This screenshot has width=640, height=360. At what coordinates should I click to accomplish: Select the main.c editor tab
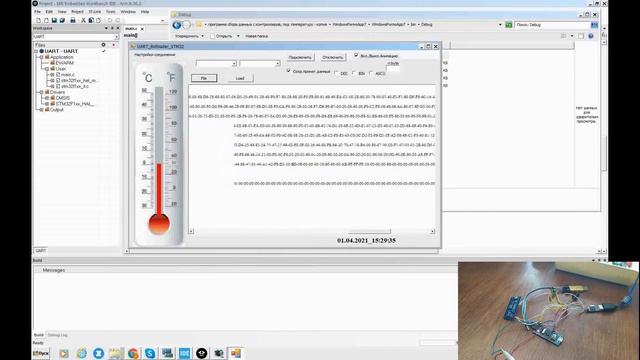point(131,29)
